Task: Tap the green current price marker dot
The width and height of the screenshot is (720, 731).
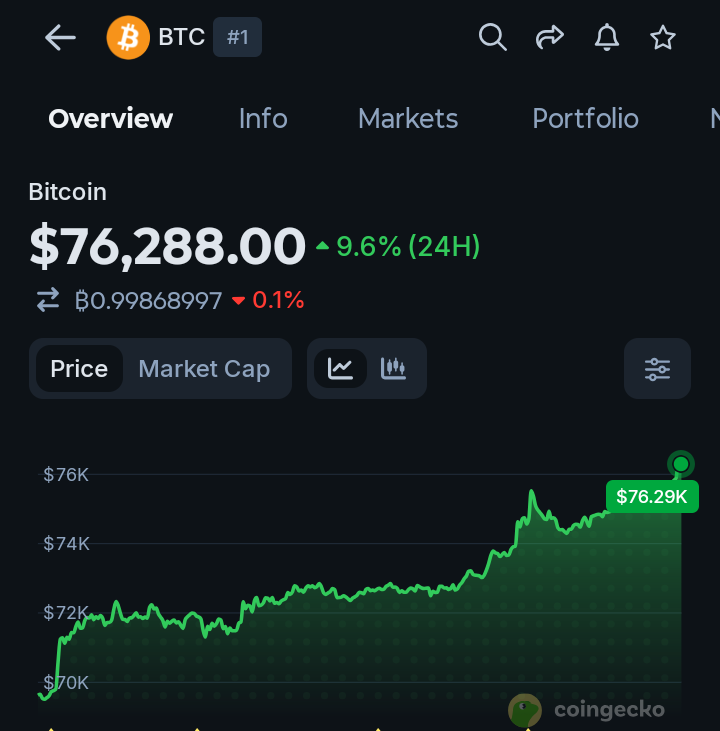Action: point(681,464)
